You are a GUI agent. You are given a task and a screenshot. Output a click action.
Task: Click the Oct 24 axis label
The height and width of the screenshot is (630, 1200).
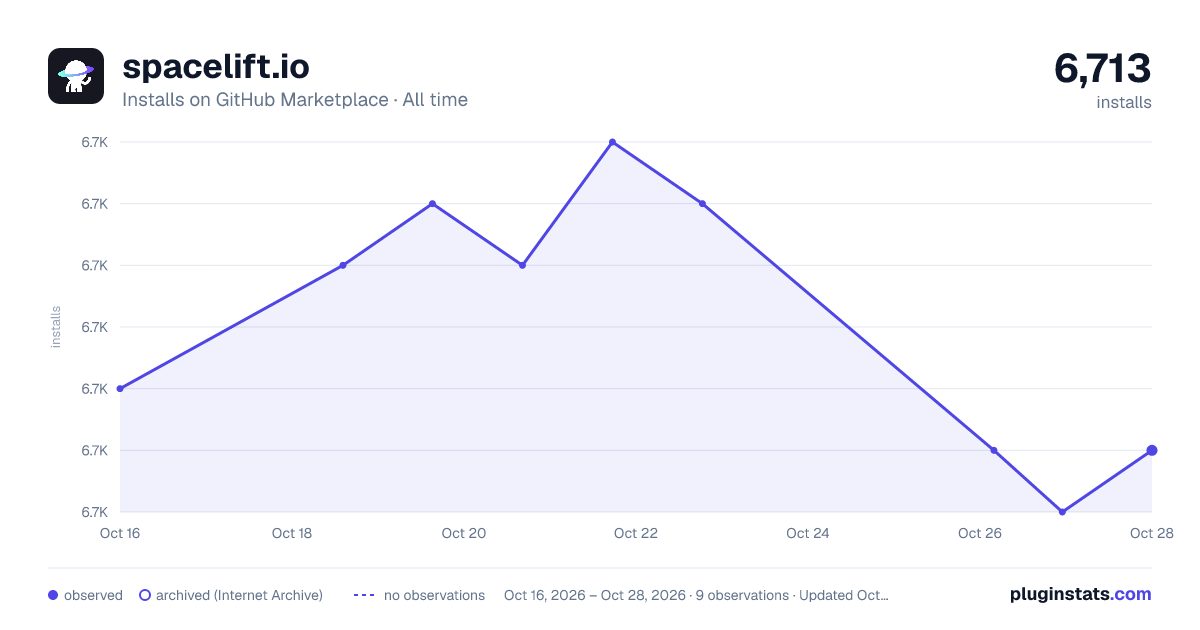coord(808,533)
